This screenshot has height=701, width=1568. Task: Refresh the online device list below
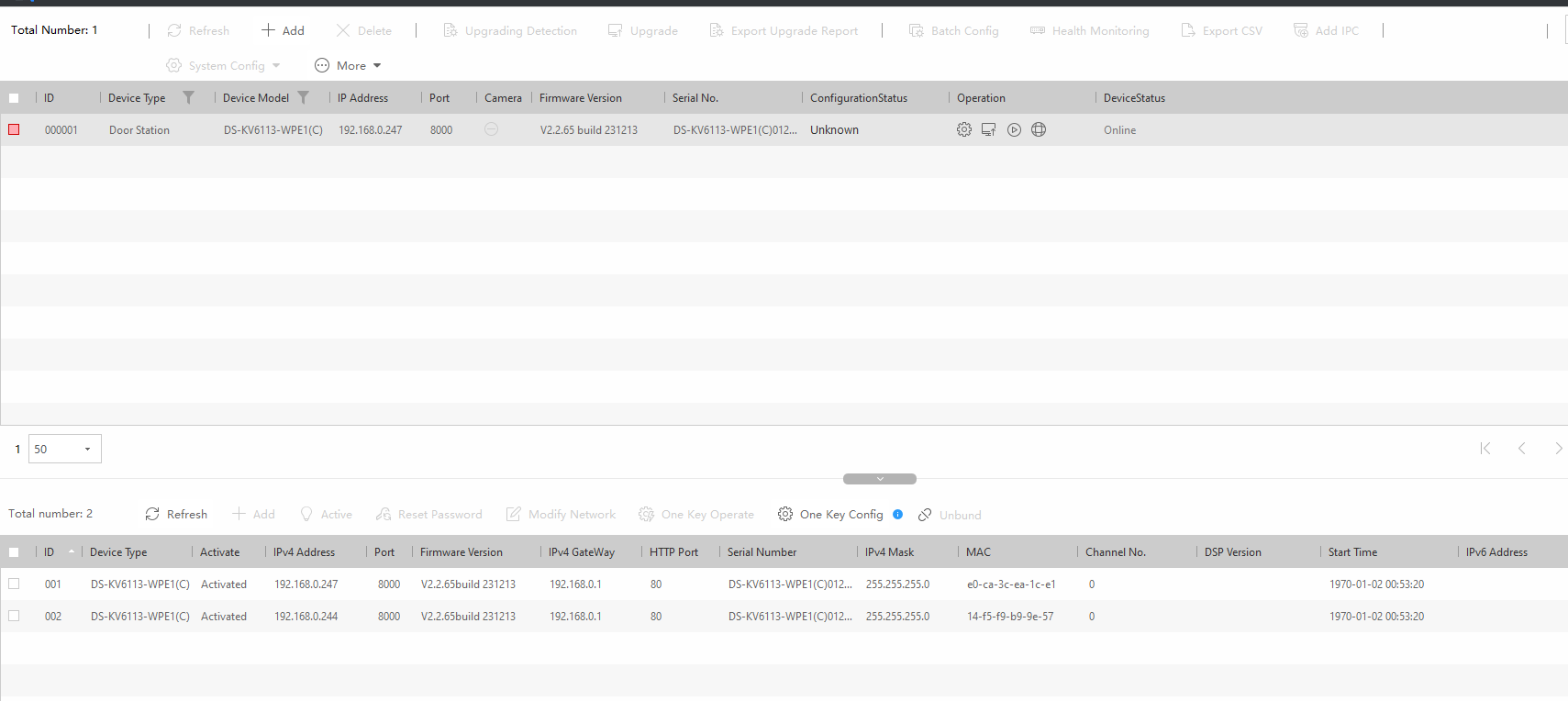point(176,514)
